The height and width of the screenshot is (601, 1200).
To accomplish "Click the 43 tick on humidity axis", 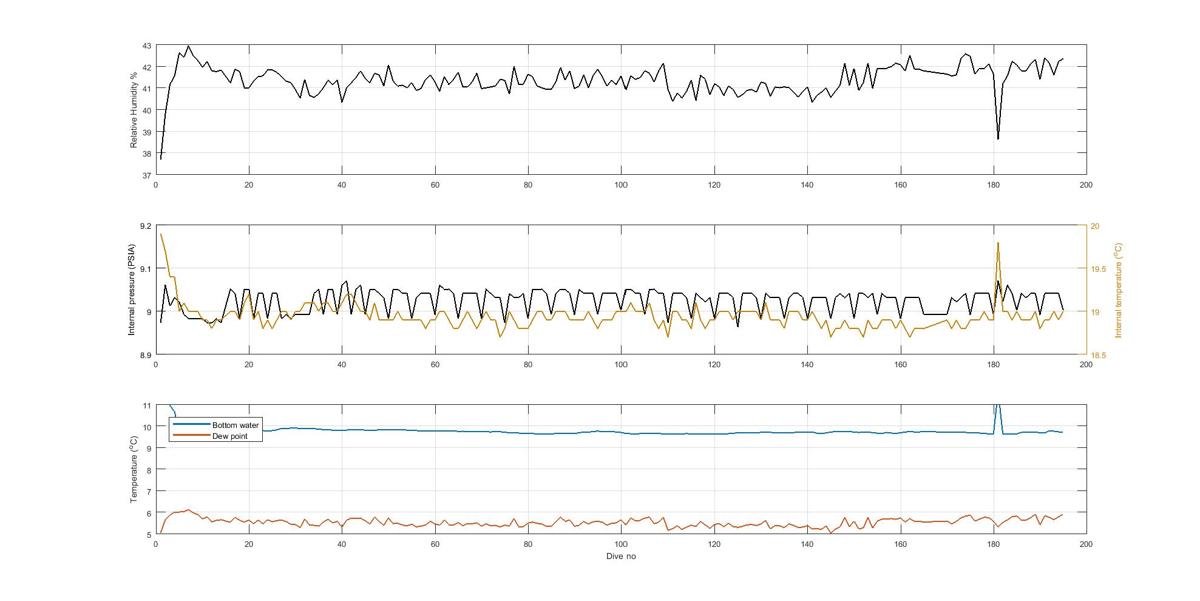I will [146, 46].
